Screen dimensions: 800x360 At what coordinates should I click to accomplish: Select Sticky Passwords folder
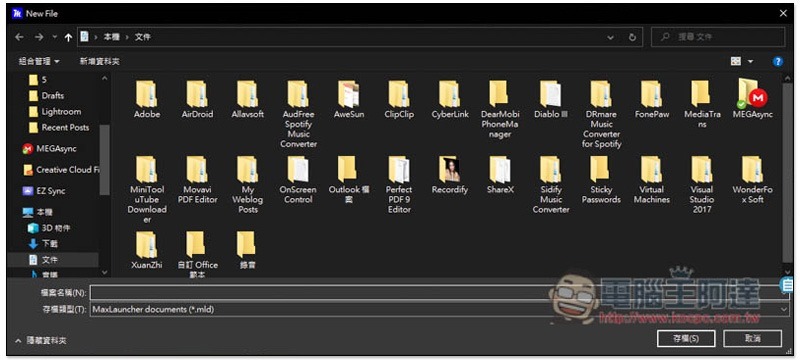pos(601,179)
